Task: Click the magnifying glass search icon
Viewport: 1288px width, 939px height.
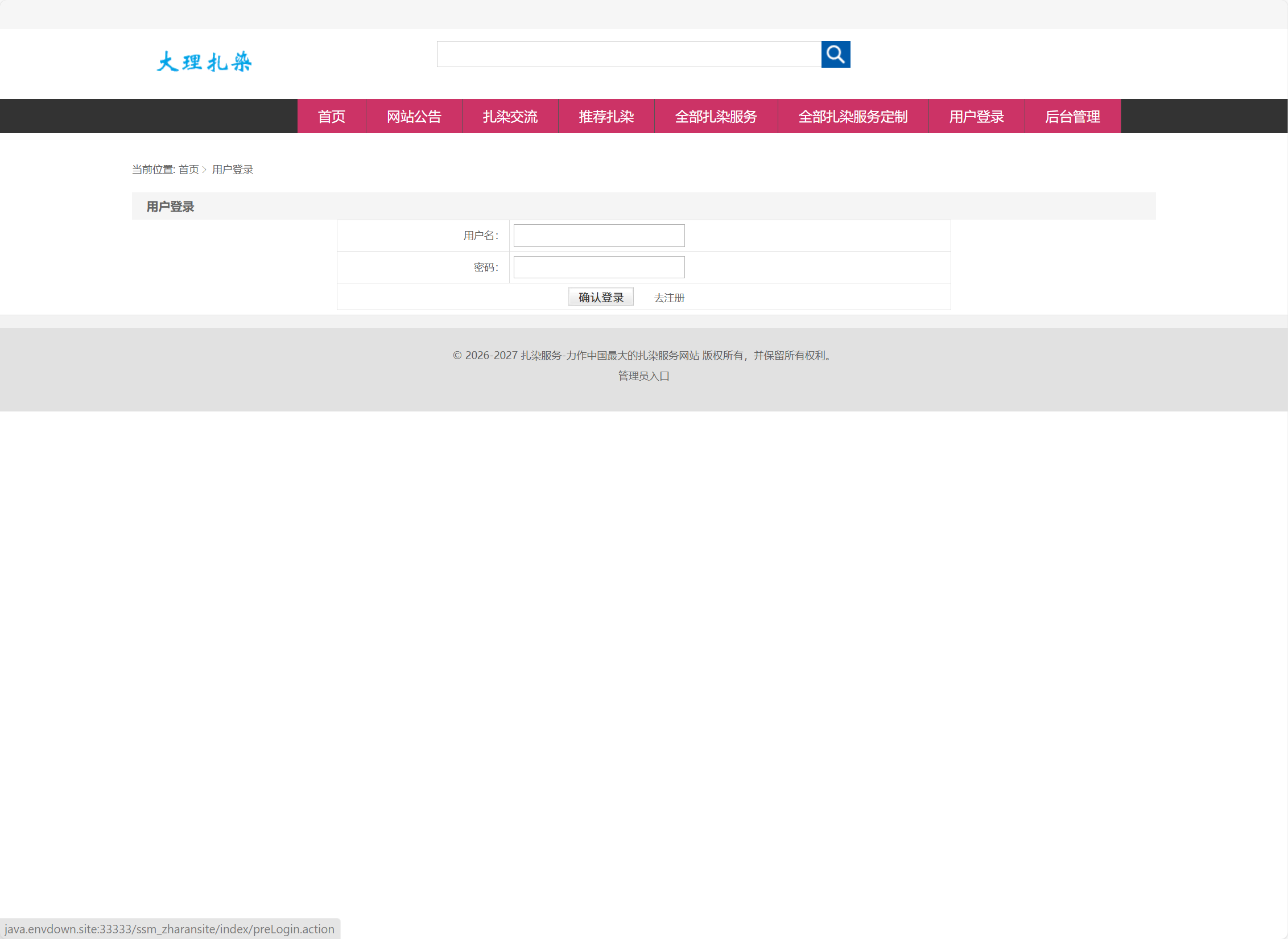Action: (x=835, y=55)
